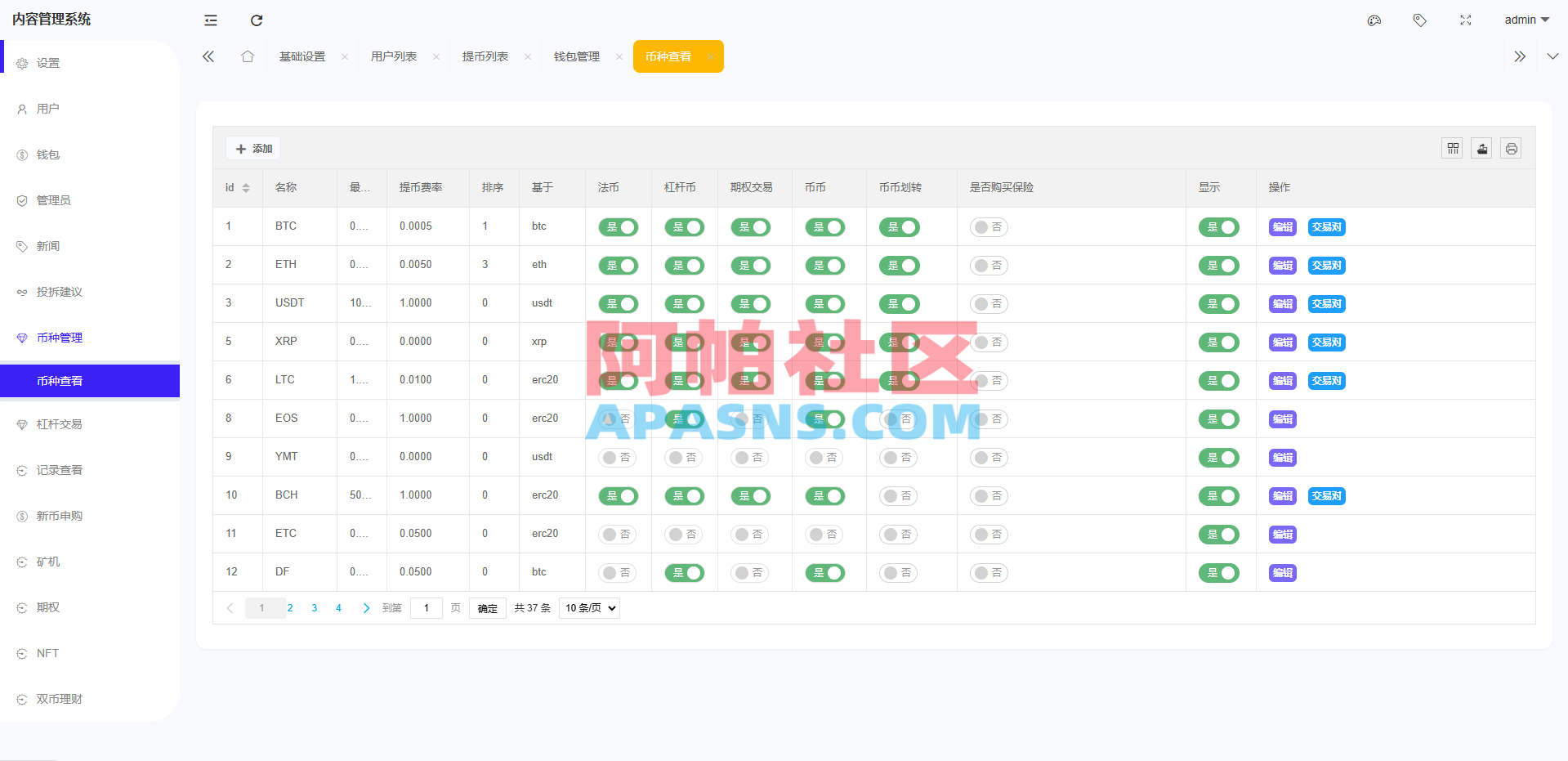
Task: Switch to the 提币列表 tab
Action: point(485,56)
